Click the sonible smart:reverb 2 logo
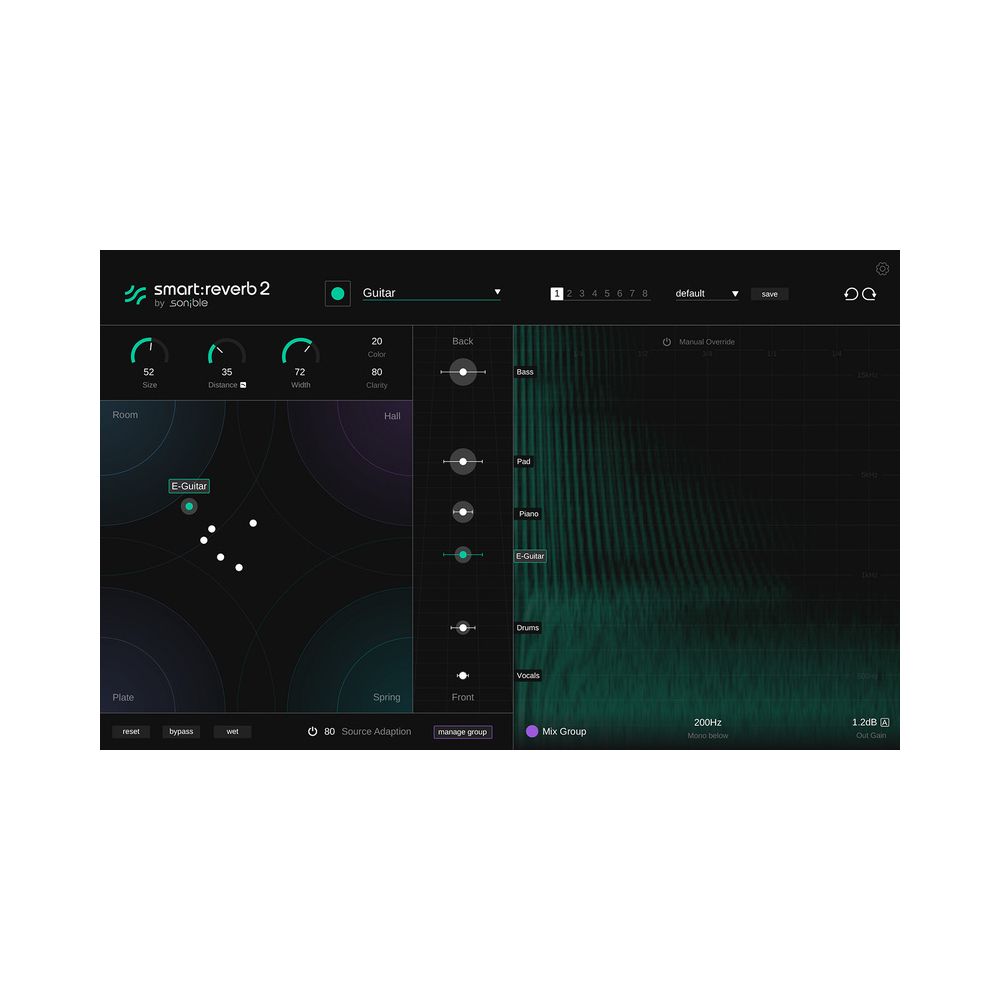Screen dimensions: 1000x1000 tap(197, 293)
